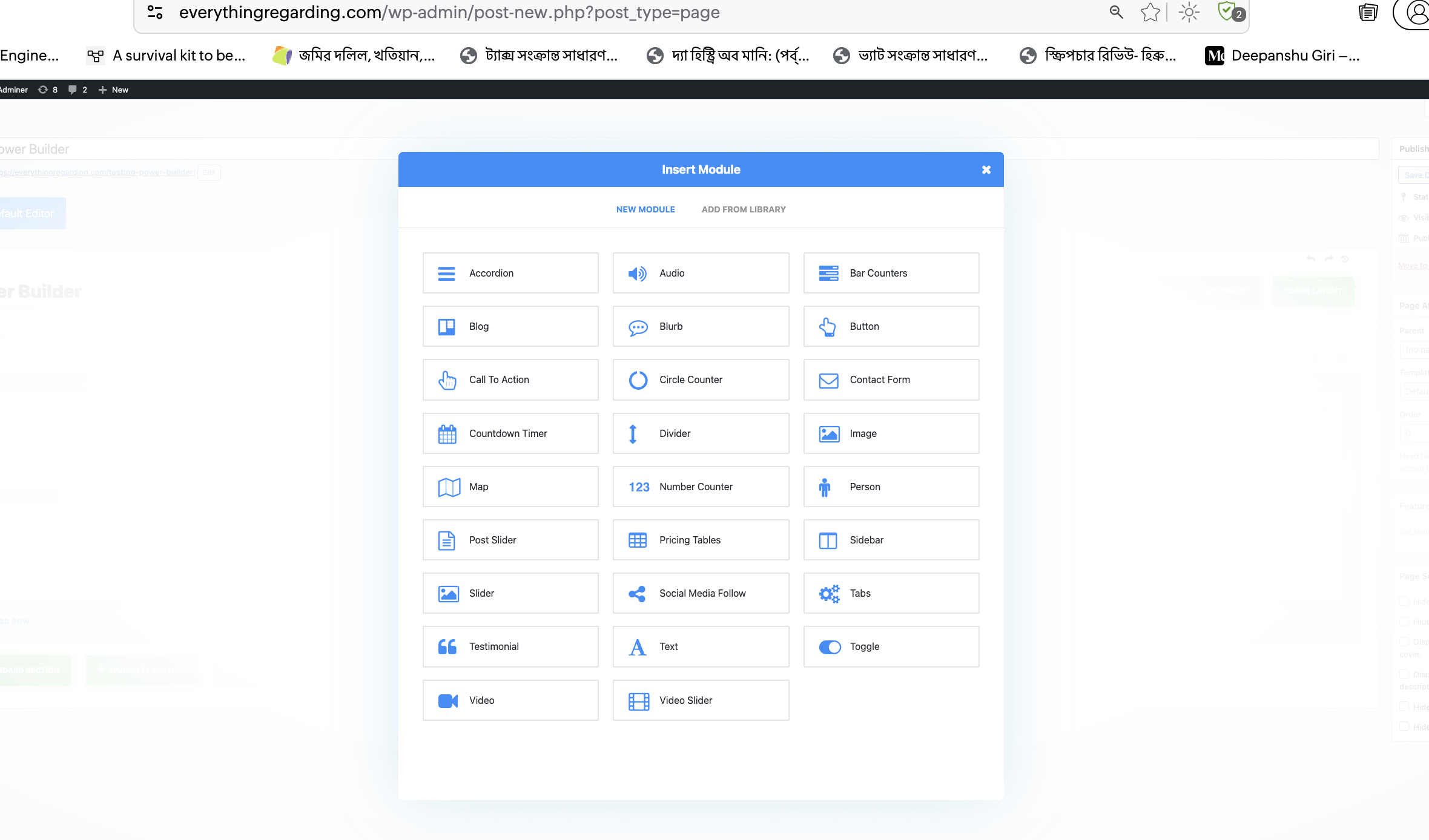Select the Map module icon
The height and width of the screenshot is (840, 1429).
pos(449,487)
